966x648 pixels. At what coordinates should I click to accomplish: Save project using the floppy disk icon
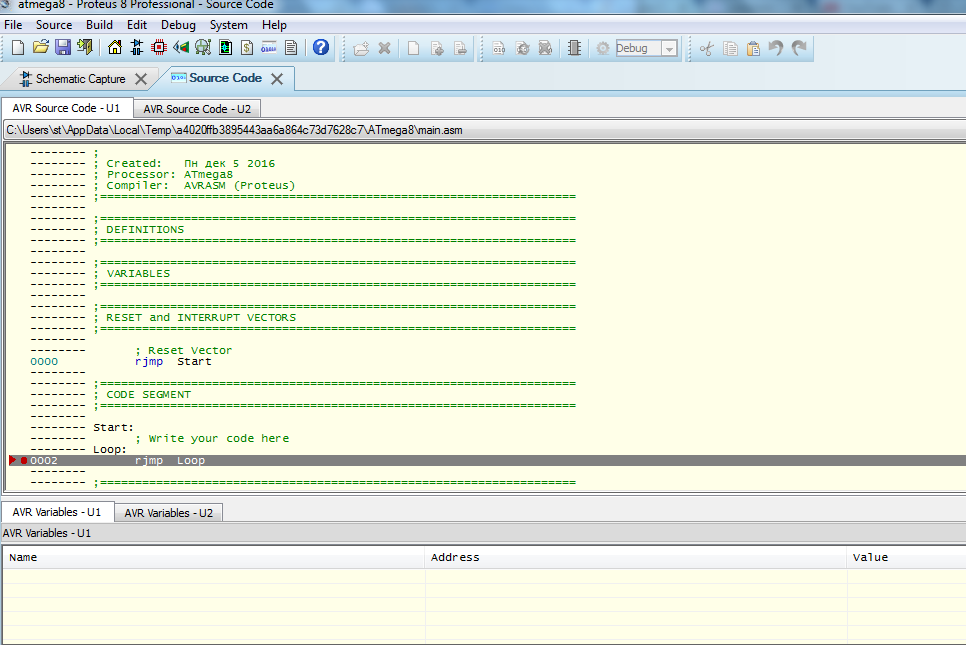pos(62,47)
